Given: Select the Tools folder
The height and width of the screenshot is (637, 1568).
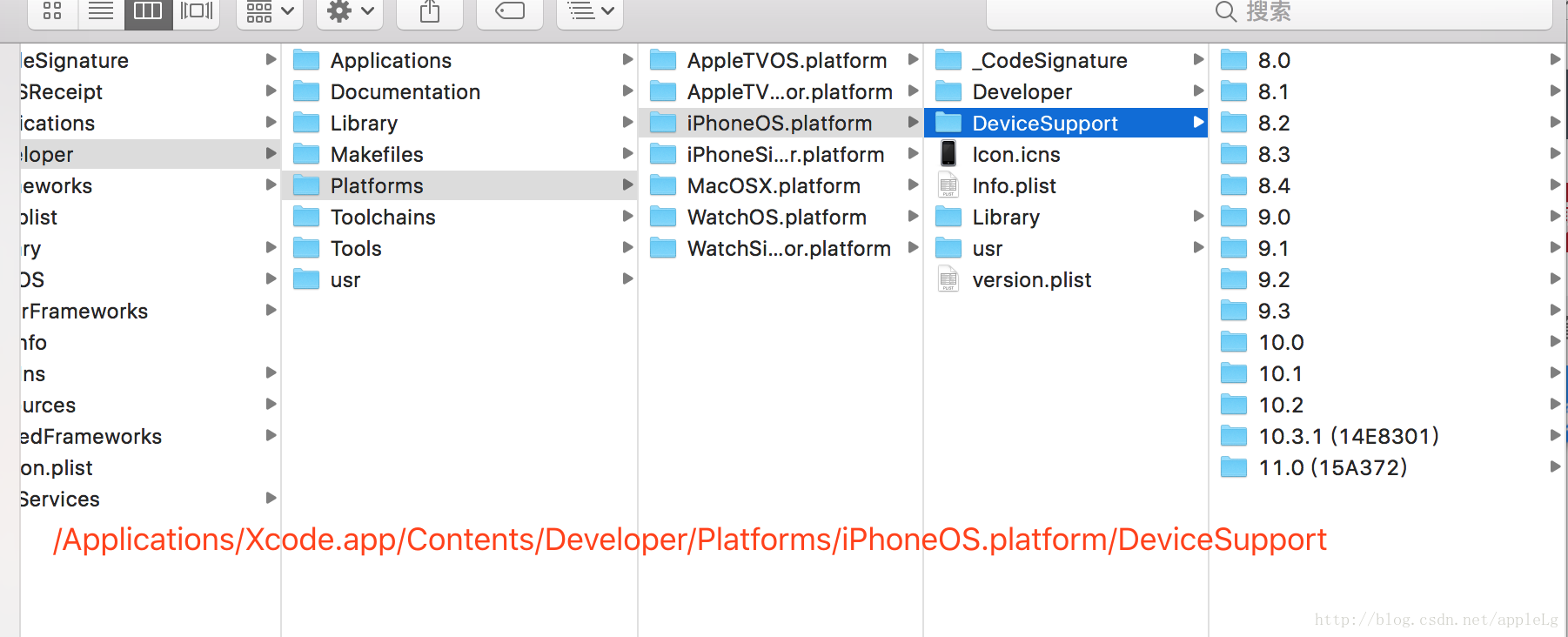Looking at the screenshot, I should (459, 248).
